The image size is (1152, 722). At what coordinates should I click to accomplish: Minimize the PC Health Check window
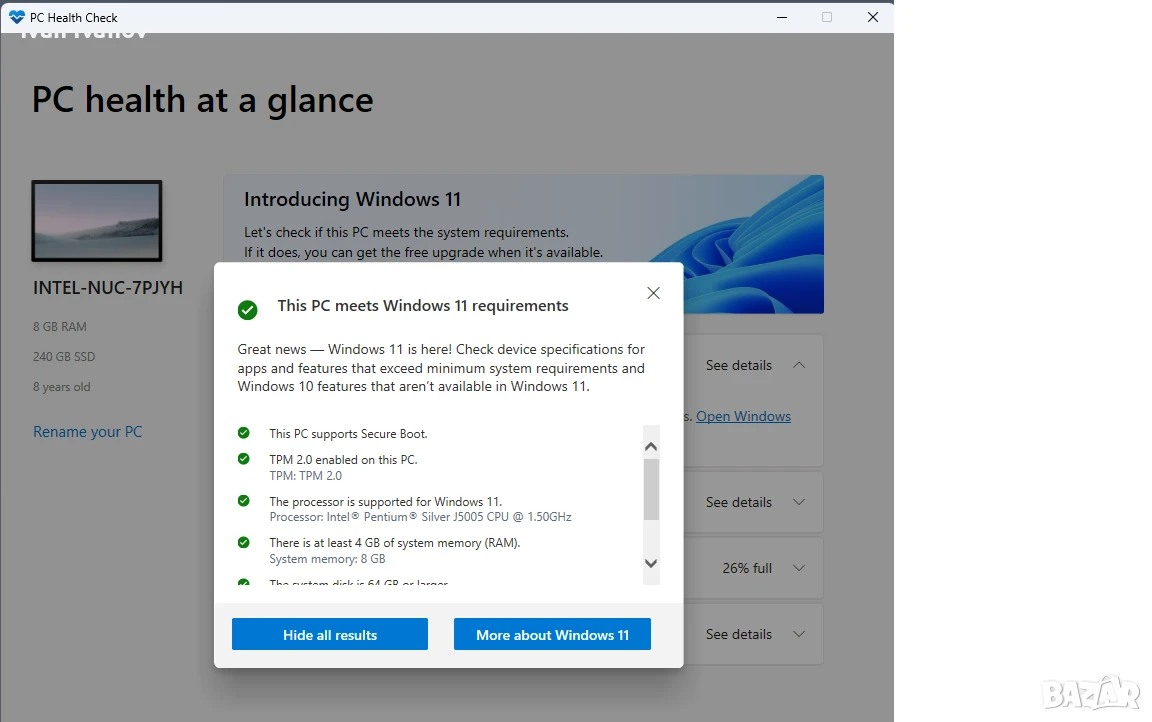coord(782,17)
